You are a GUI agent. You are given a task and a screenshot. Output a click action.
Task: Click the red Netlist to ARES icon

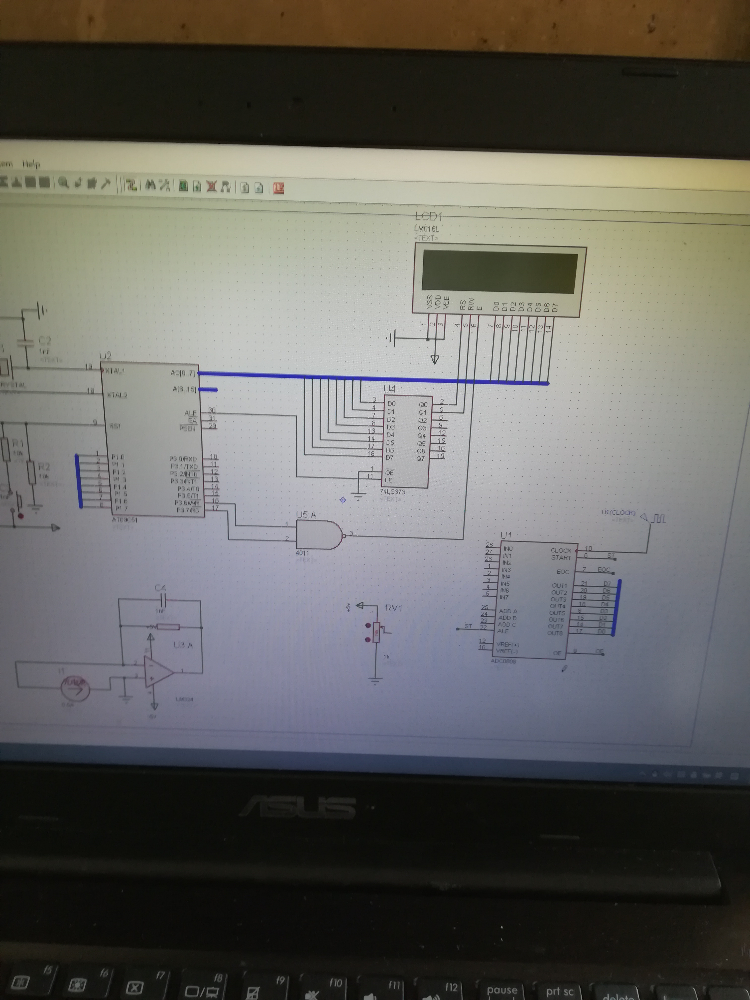tap(278, 188)
